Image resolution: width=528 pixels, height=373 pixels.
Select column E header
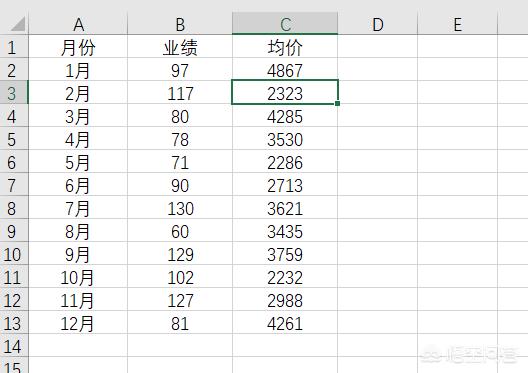(x=457, y=24)
